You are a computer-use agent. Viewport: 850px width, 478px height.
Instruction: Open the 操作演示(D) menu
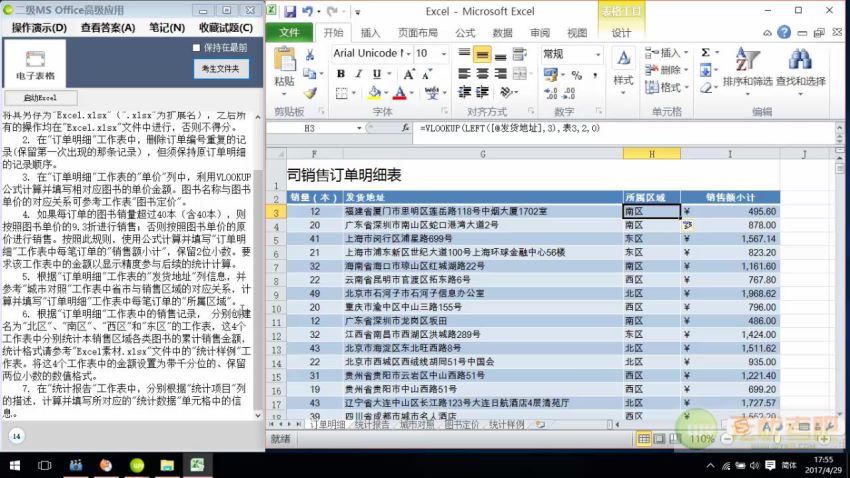click(x=39, y=28)
